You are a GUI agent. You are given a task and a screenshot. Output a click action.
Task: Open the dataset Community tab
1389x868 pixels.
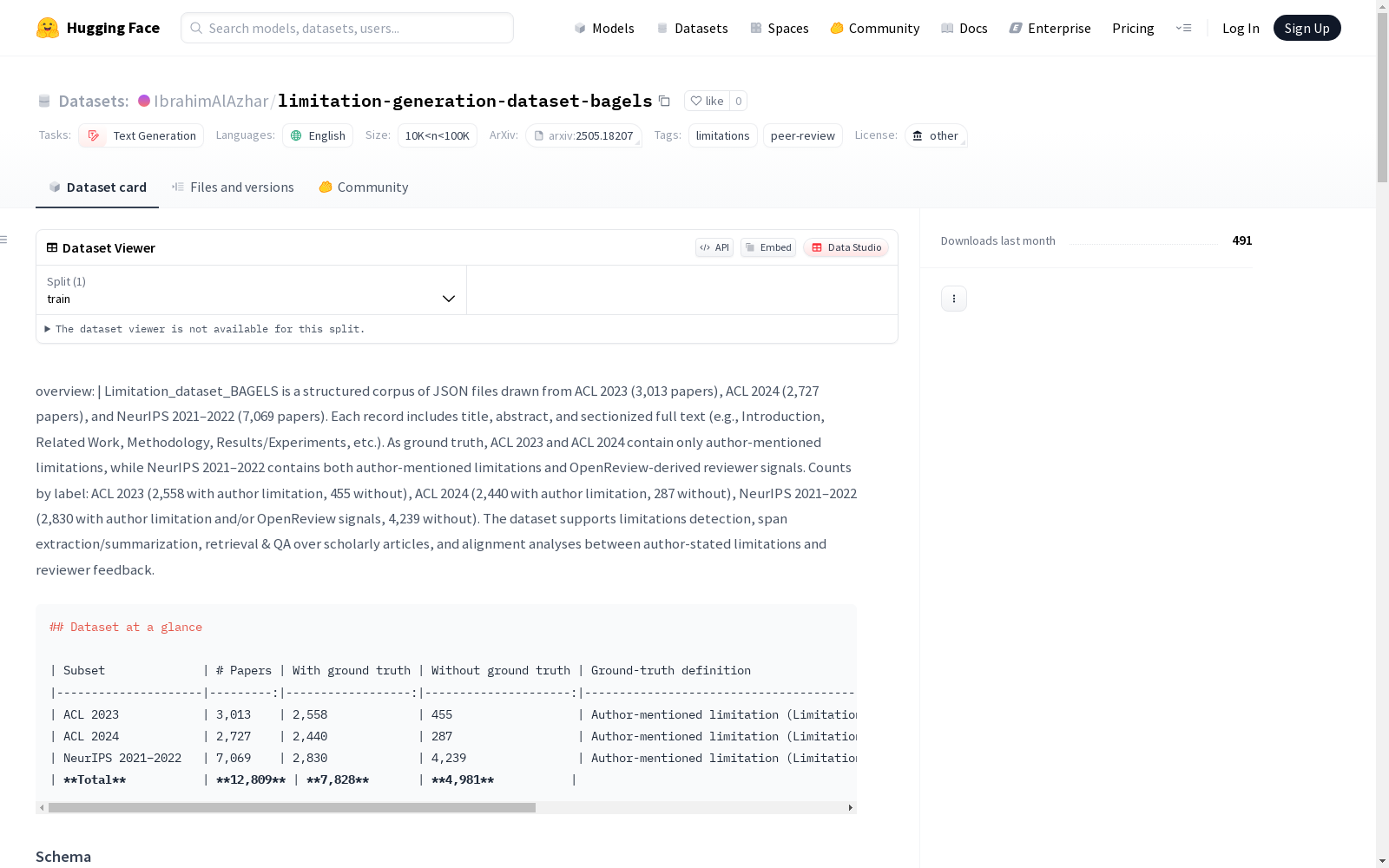pos(363,187)
